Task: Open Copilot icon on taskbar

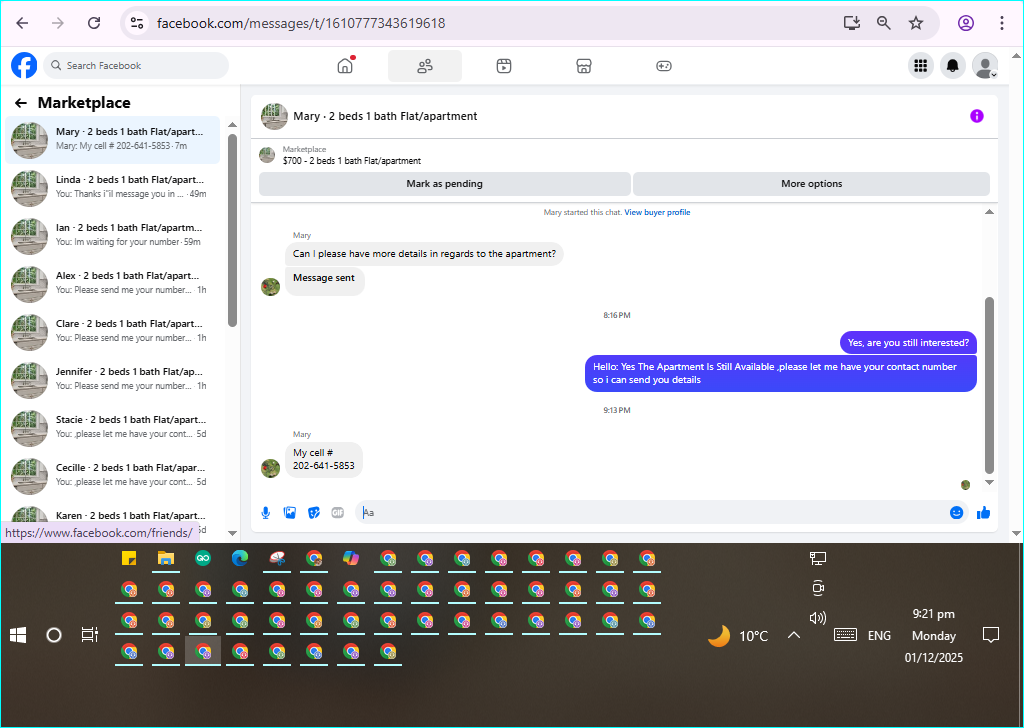Action: click(351, 558)
